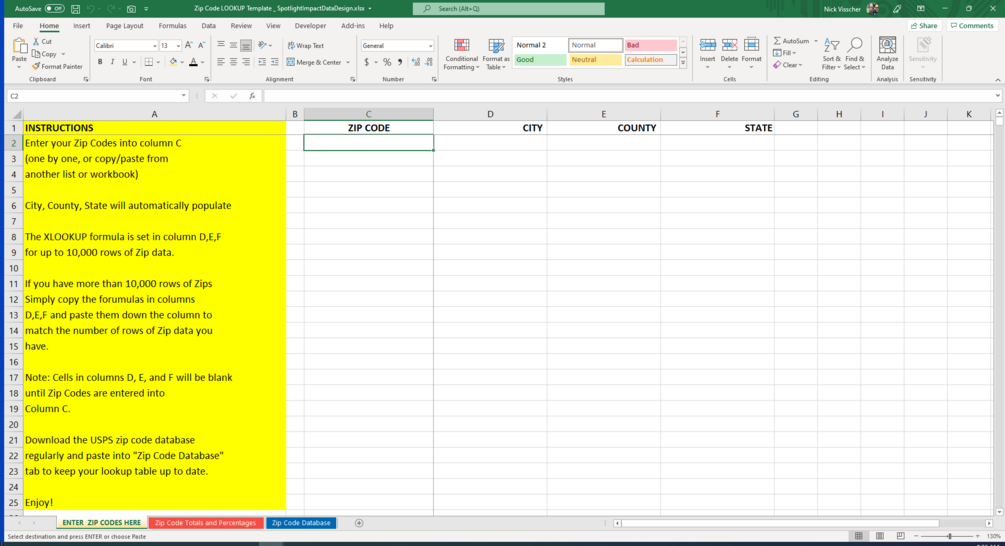Click the search box in title bar
The image size is (1005, 546).
pos(509,9)
